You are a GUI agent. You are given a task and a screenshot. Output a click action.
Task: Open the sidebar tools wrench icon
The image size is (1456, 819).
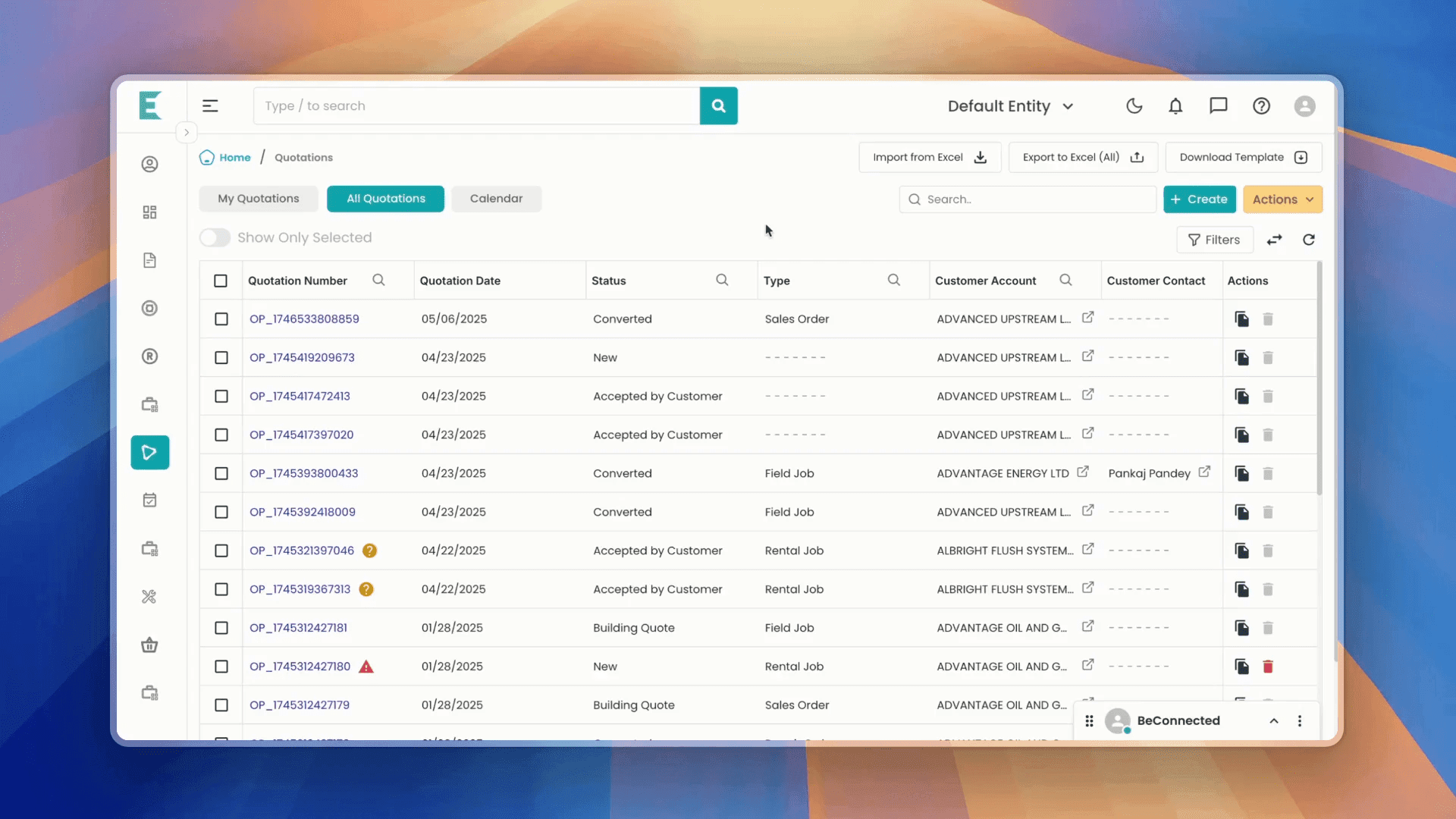click(149, 597)
